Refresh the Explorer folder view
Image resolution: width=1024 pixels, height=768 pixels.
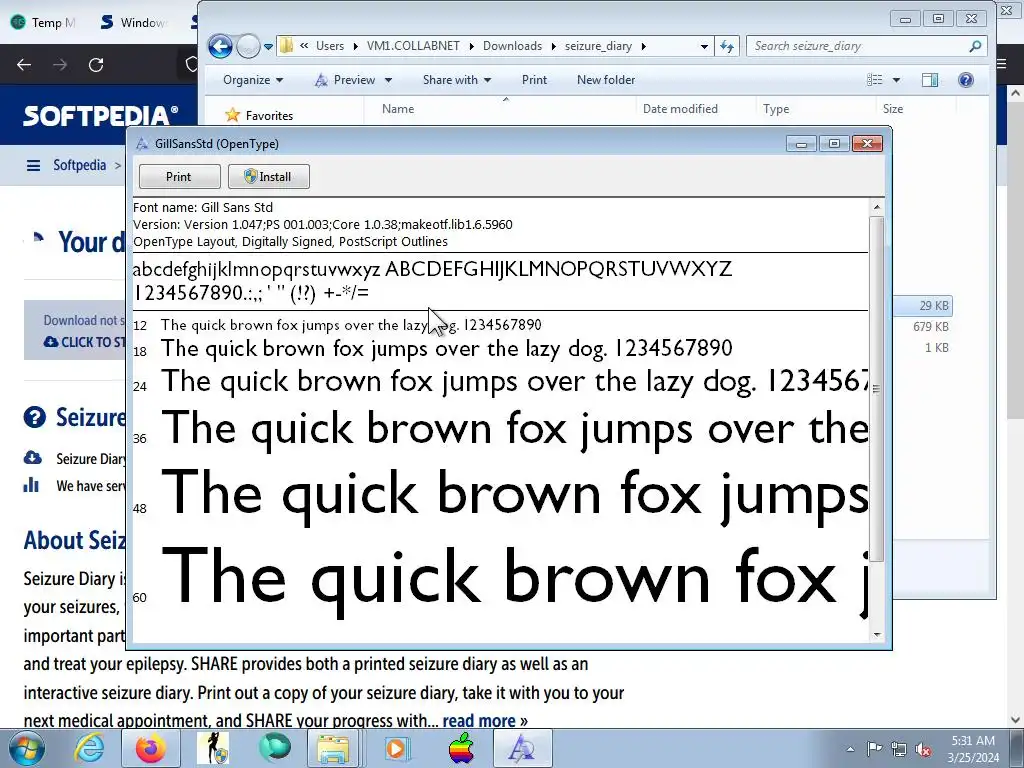point(727,46)
